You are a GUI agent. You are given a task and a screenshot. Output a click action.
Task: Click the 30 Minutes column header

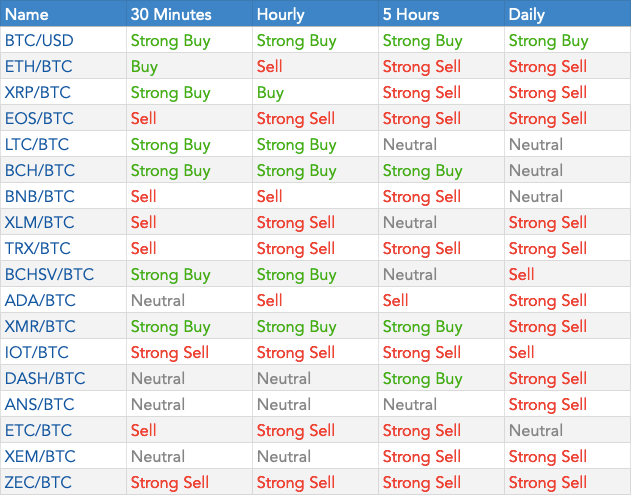click(171, 14)
